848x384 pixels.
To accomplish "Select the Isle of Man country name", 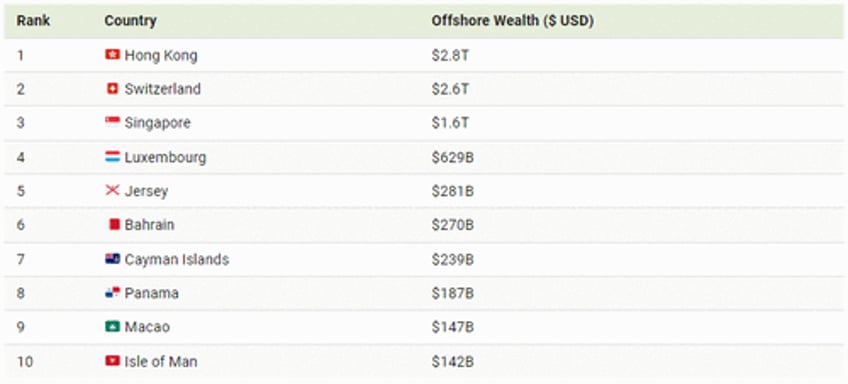I will pos(161,361).
